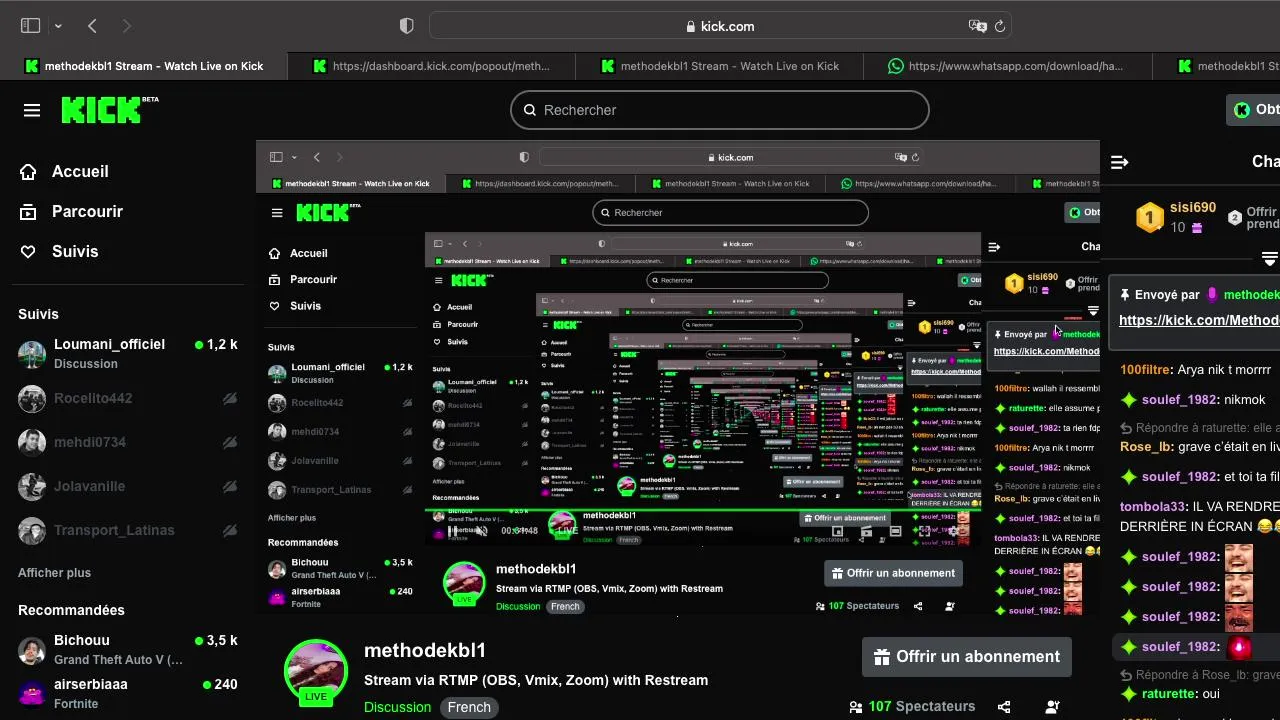Toggle the Kick hamburger menu
The height and width of the screenshot is (720, 1280).
point(32,110)
